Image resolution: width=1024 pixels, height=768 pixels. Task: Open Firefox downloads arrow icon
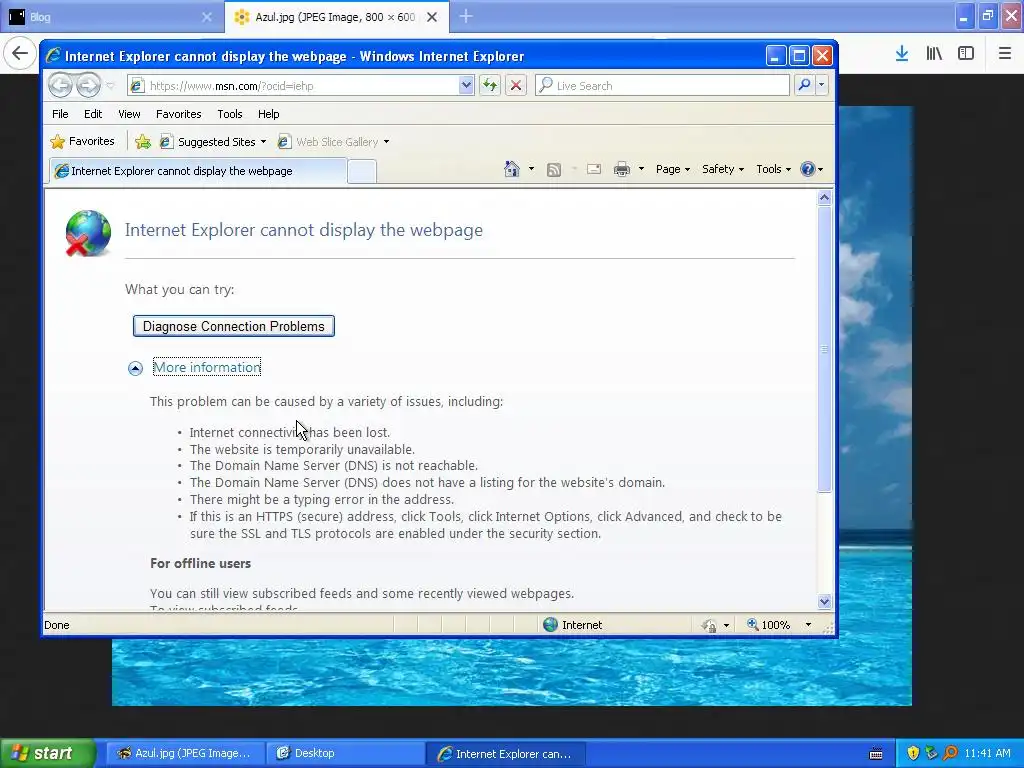pos(902,54)
